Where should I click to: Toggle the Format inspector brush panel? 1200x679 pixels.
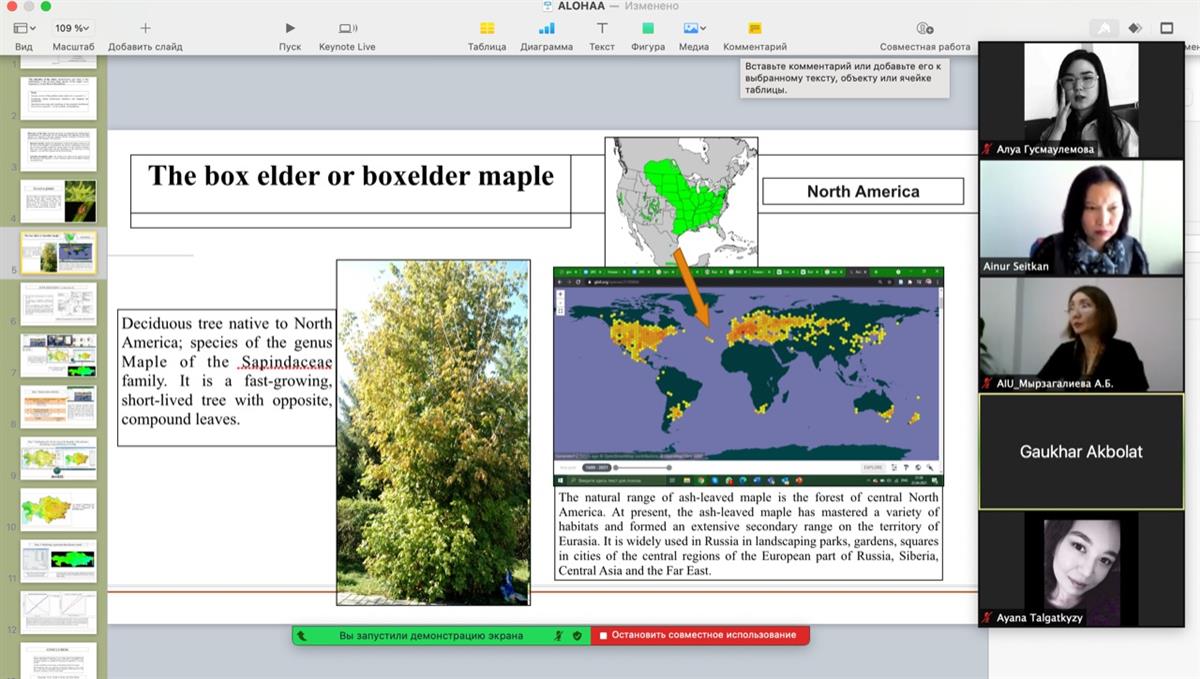point(1103,29)
